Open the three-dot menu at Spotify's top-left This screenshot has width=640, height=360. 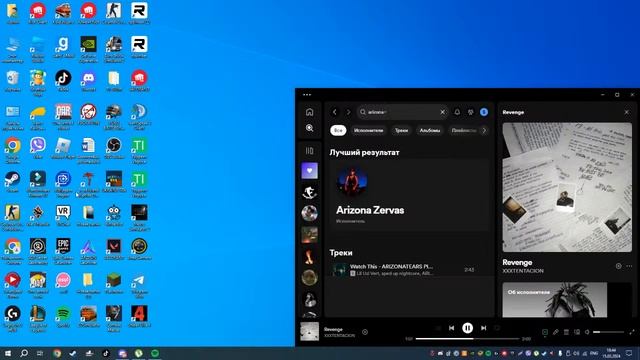(307, 95)
